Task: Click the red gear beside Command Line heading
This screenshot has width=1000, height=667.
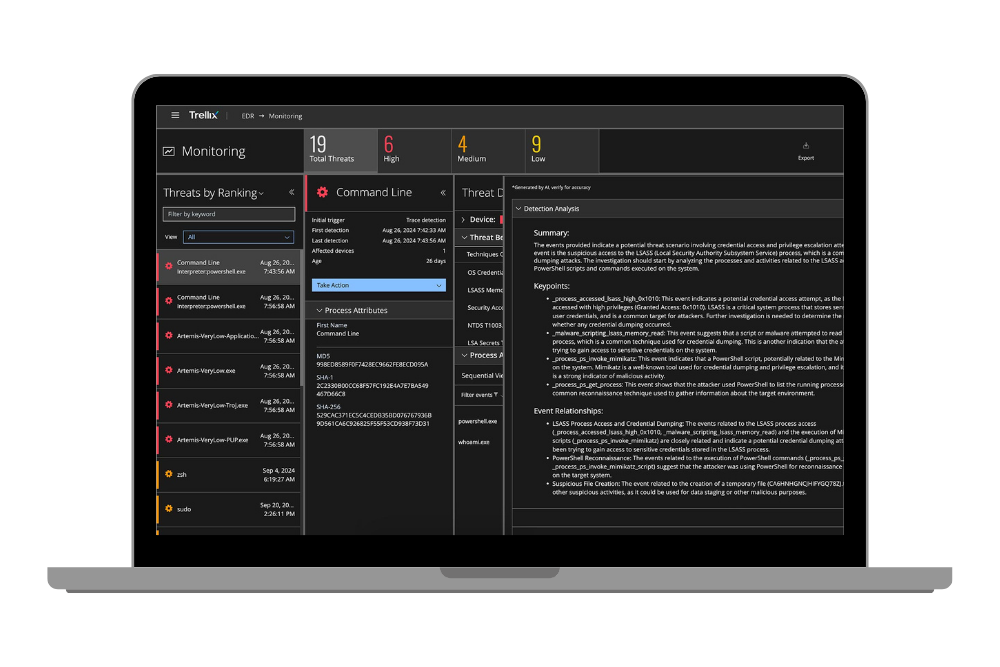Action: coord(323,192)
